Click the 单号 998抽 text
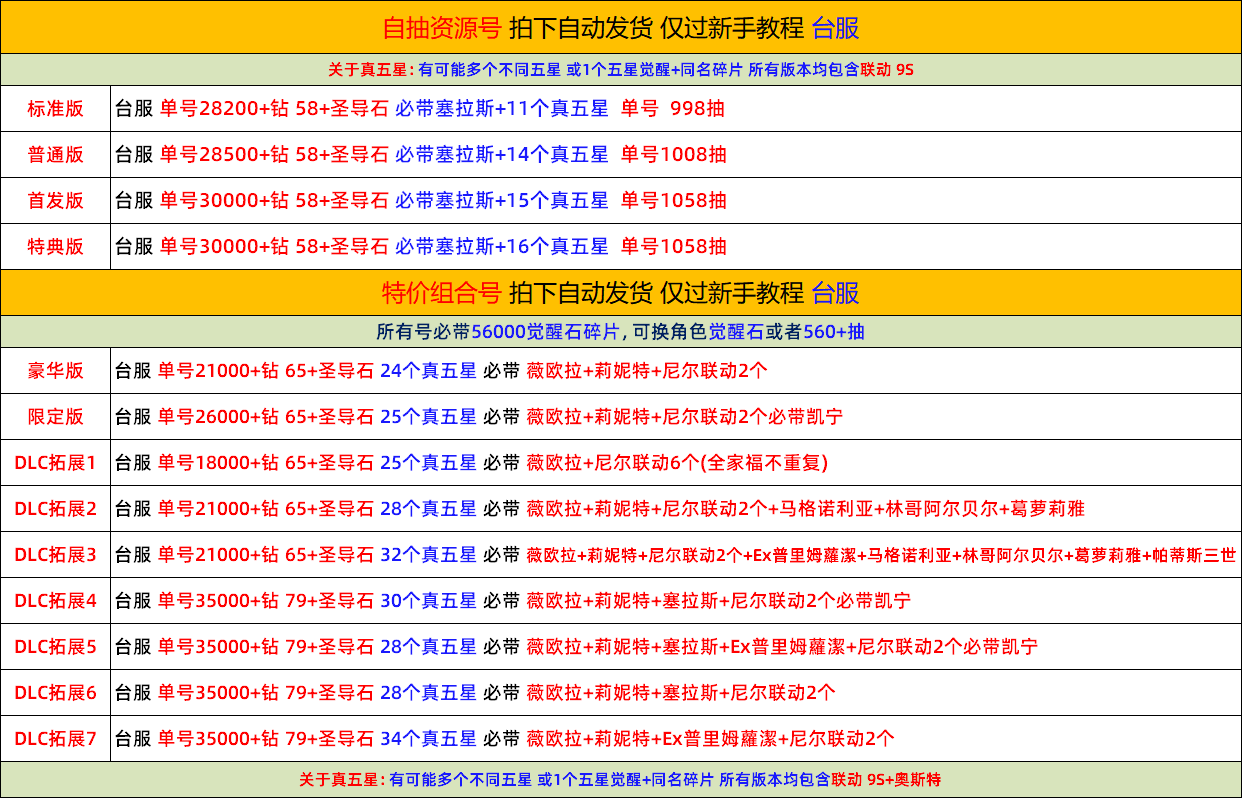 point(672,109)
